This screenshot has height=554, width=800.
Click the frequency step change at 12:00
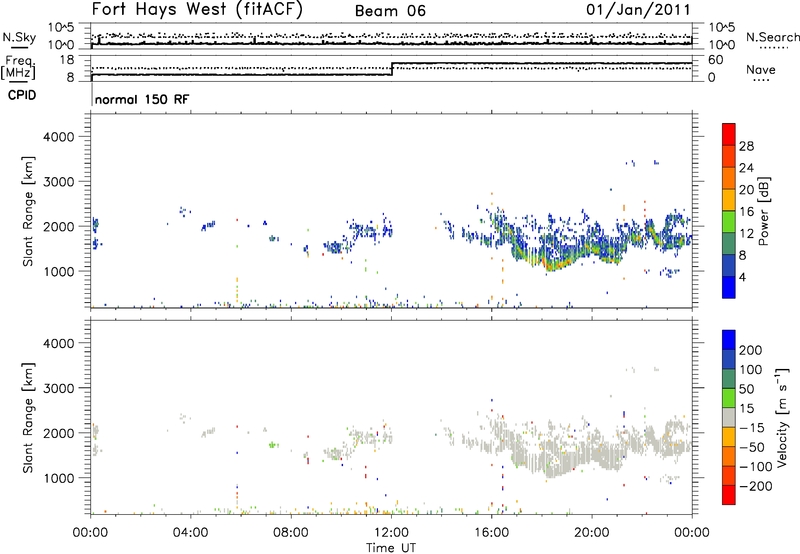(392, 69)
